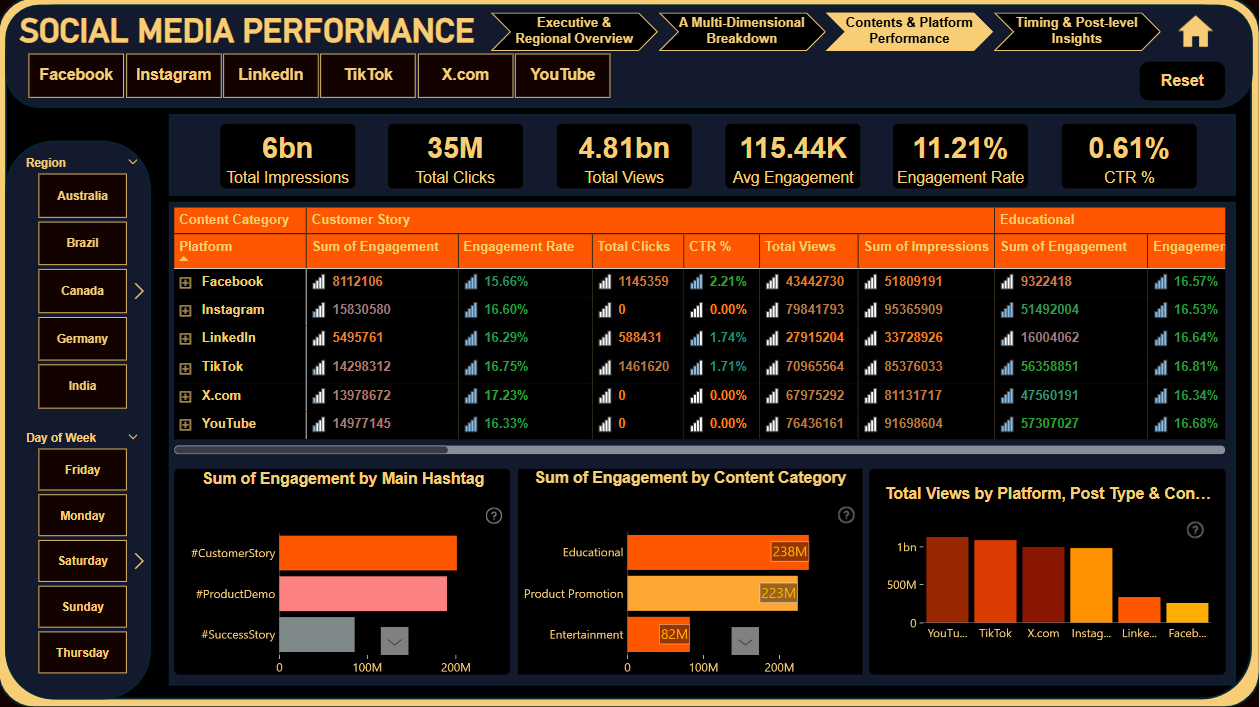
Task: Filter dashboard by Instagram platform
Action: [x=173, y=75]
